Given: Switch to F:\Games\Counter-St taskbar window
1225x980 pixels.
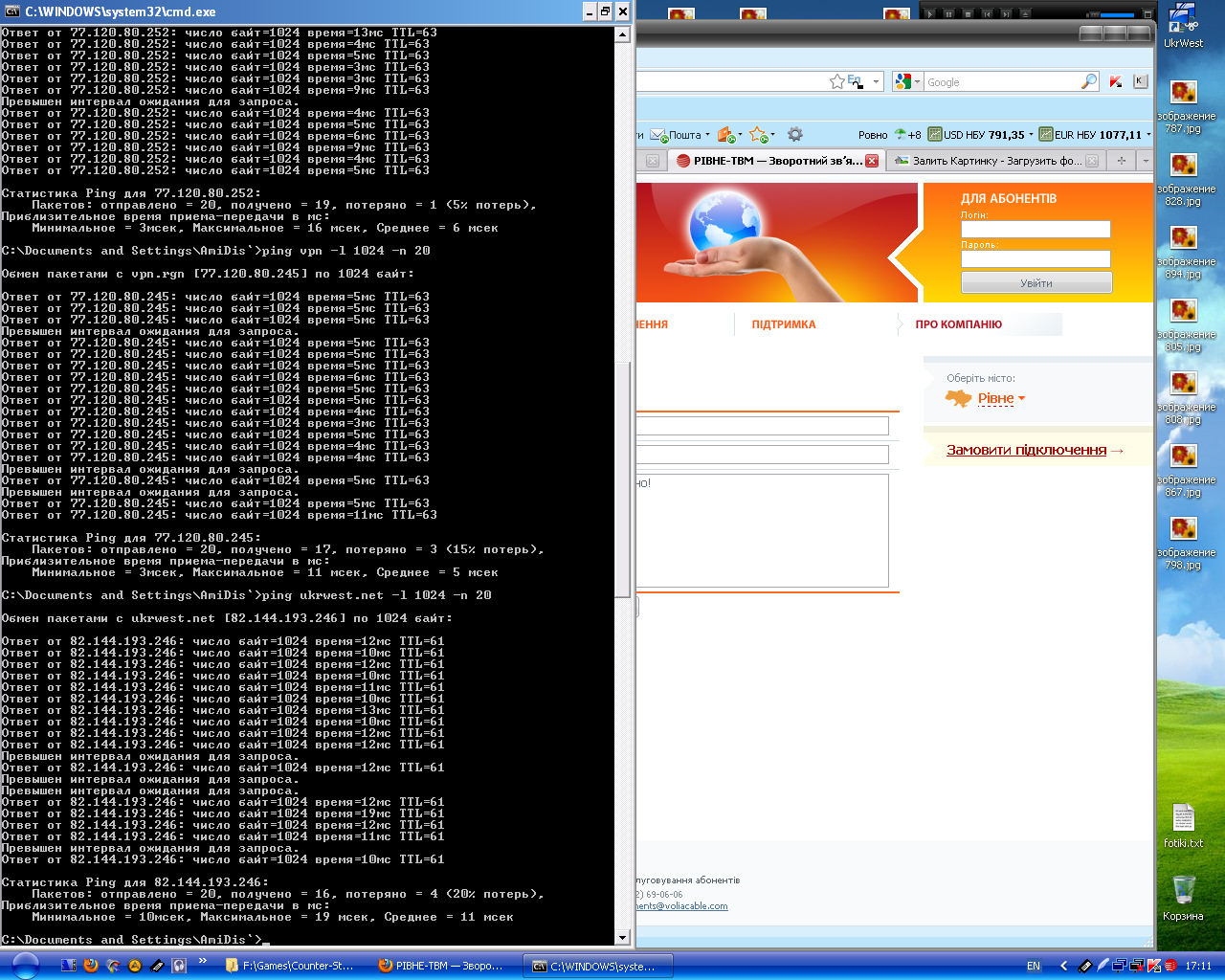Looking at the screenshot, I should pos(290,966).
